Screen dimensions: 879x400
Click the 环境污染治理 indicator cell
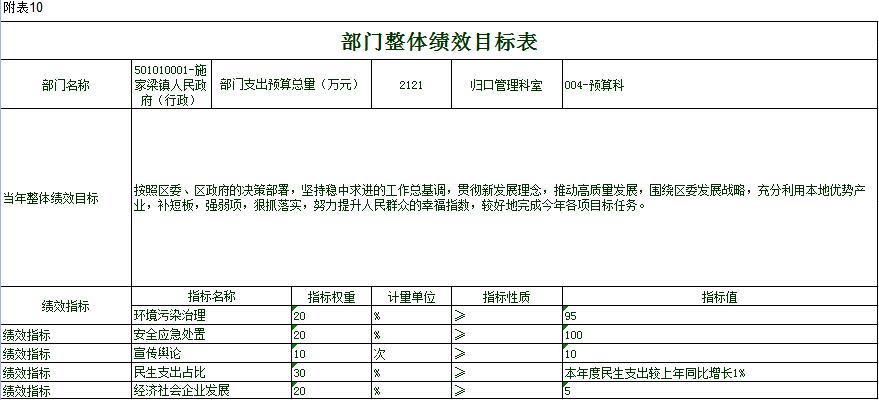pos(211,315)
